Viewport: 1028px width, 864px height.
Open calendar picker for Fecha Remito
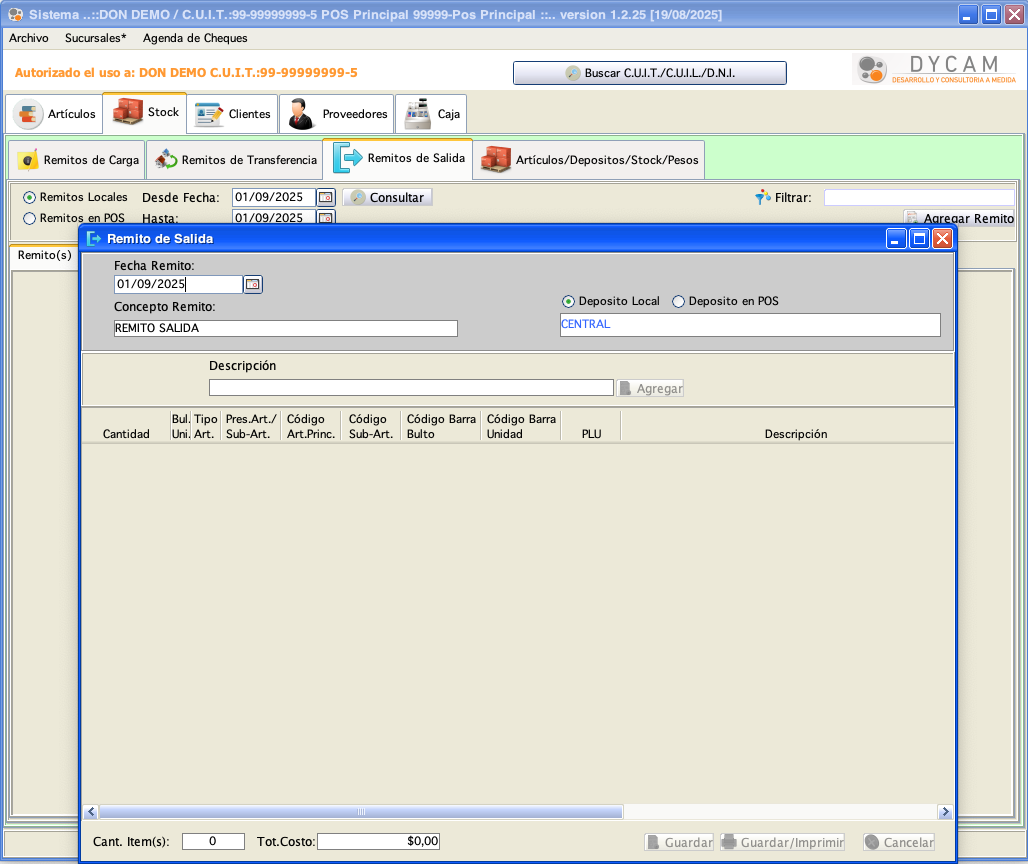[x=253, y=285]
